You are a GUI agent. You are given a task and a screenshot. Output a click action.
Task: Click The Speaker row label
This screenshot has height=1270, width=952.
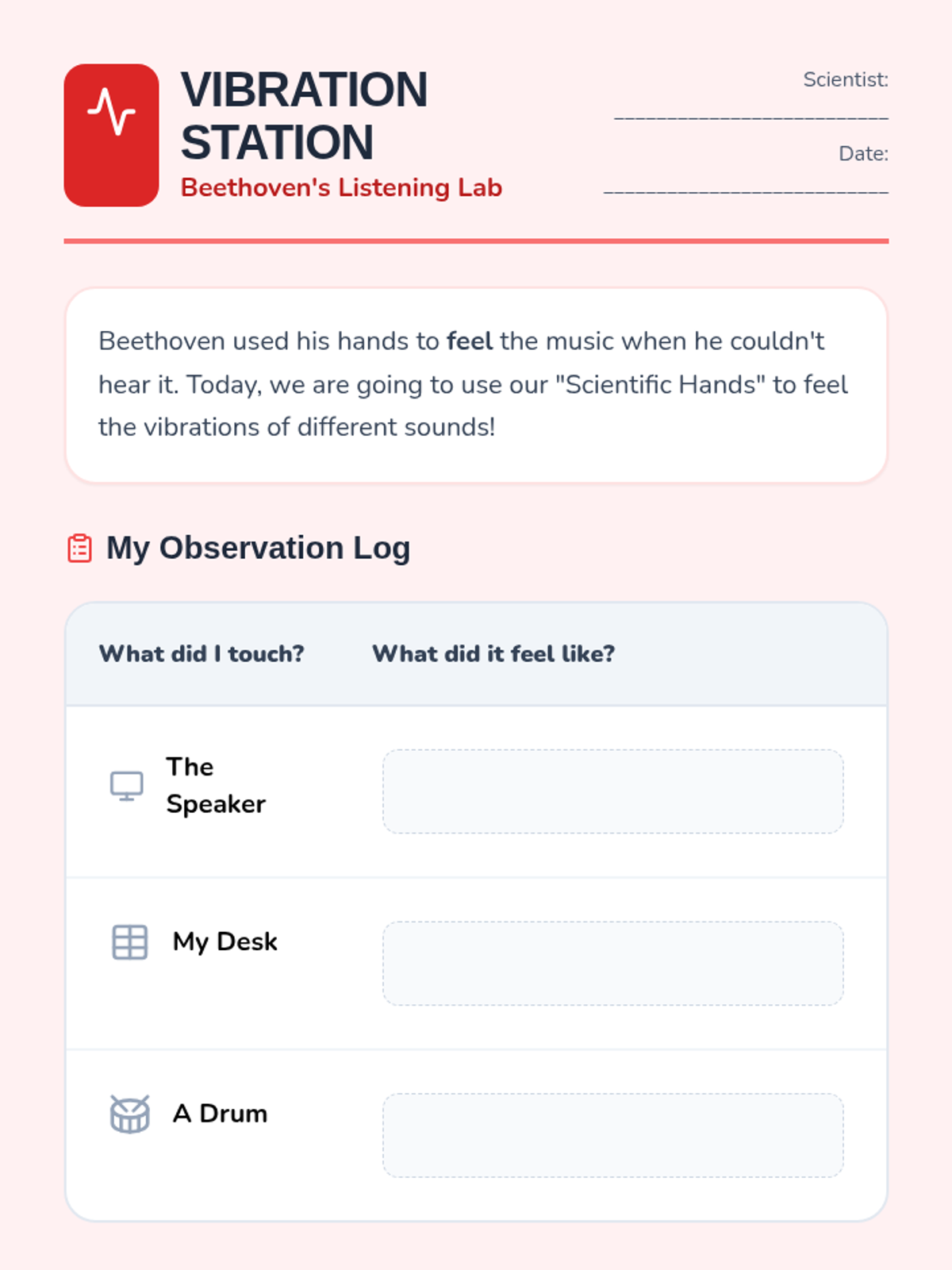click(216, 785)
